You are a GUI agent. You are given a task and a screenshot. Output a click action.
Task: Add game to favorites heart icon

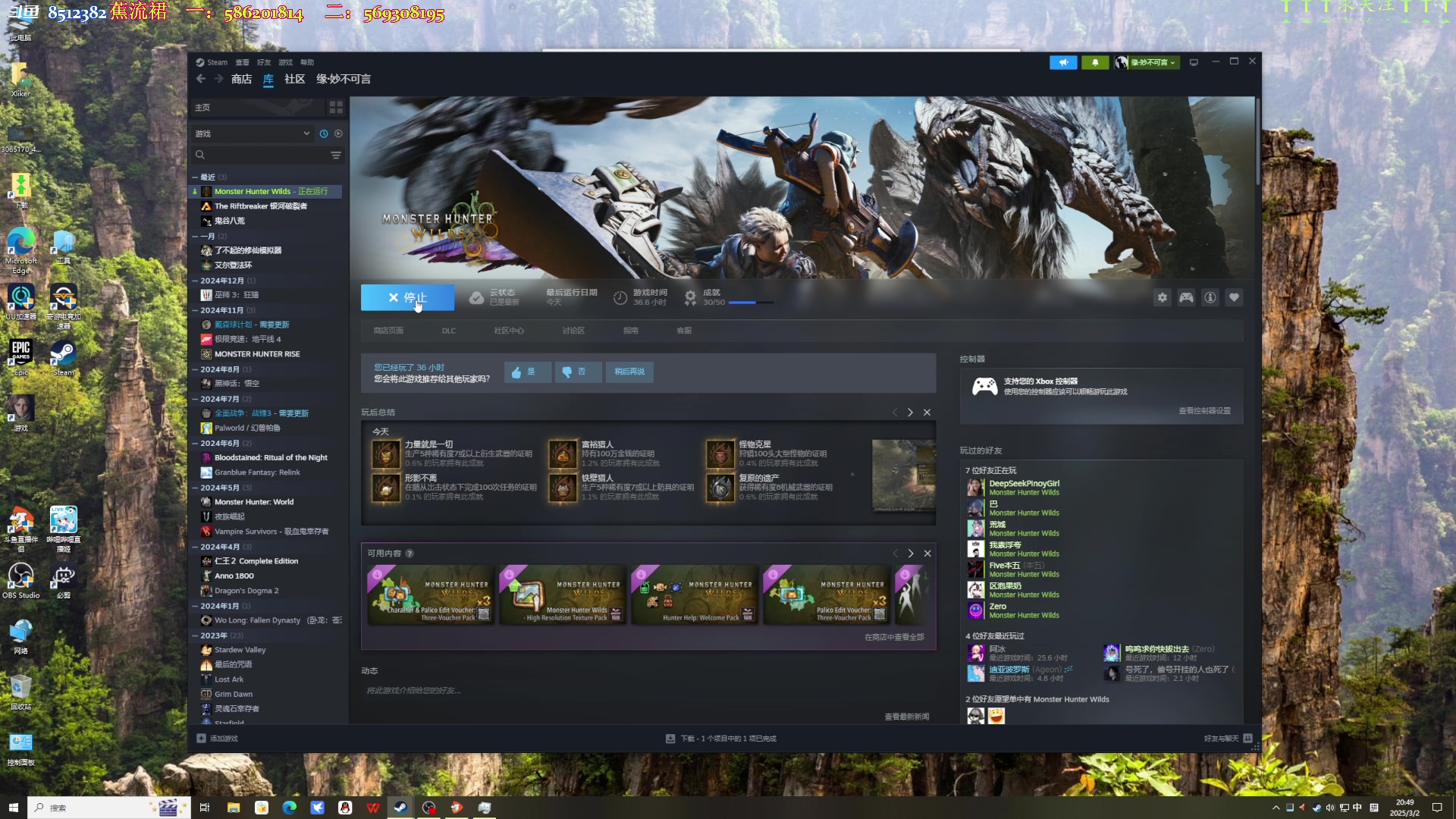(1234, 297)
